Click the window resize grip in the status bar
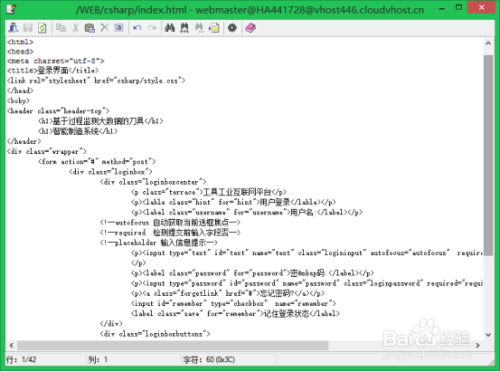Screen dimensions: 500x372 pos(491,362)
